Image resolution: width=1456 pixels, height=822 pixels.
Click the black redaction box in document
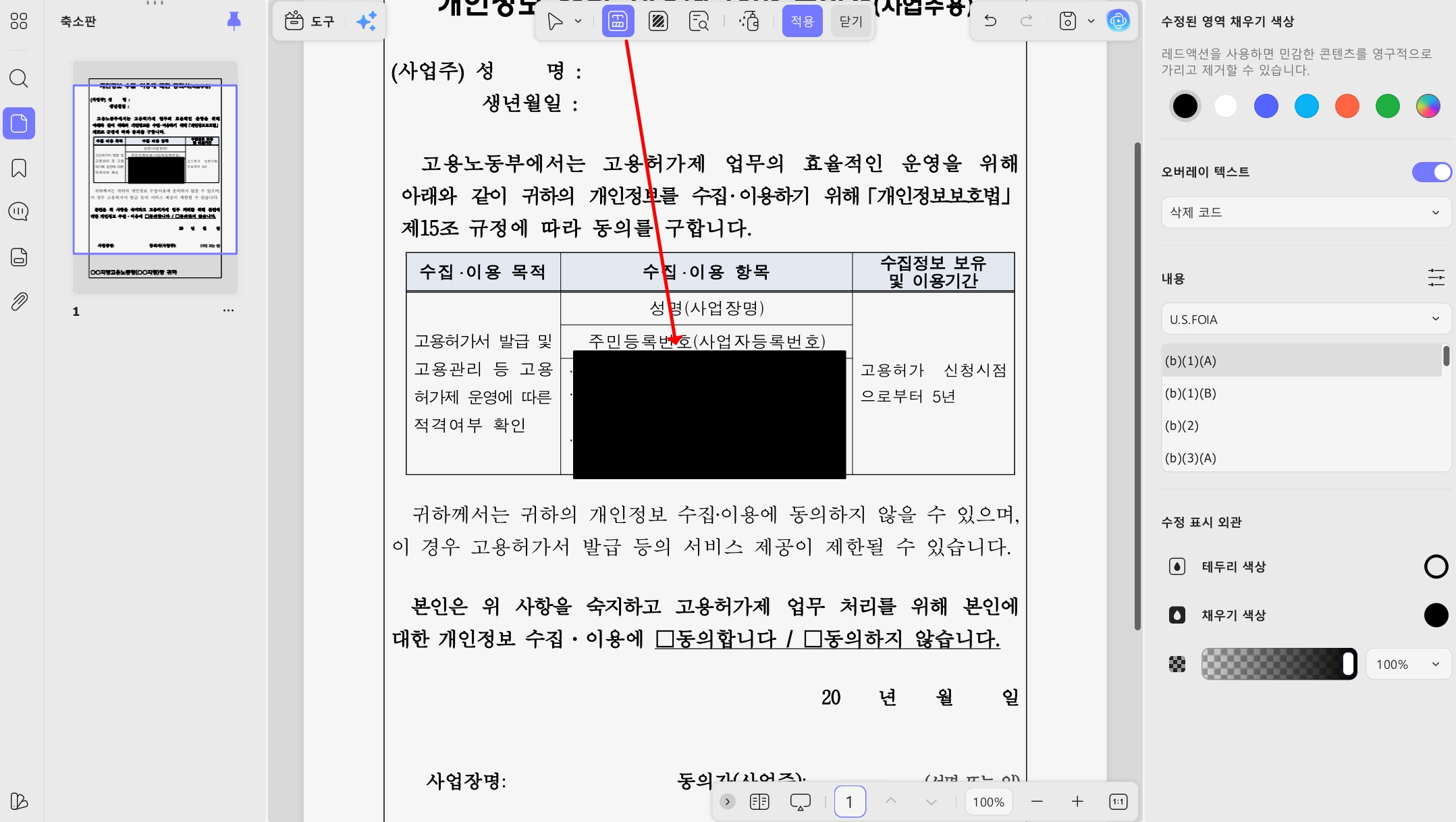pyautogui.click(x=709, y=414)
